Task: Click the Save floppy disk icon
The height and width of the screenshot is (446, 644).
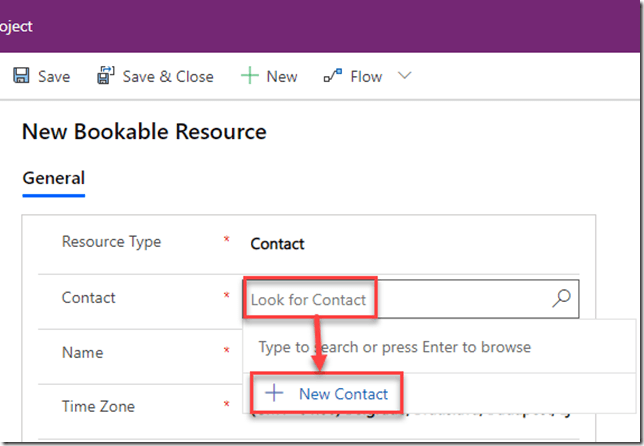Action: (x=21, y=76)
